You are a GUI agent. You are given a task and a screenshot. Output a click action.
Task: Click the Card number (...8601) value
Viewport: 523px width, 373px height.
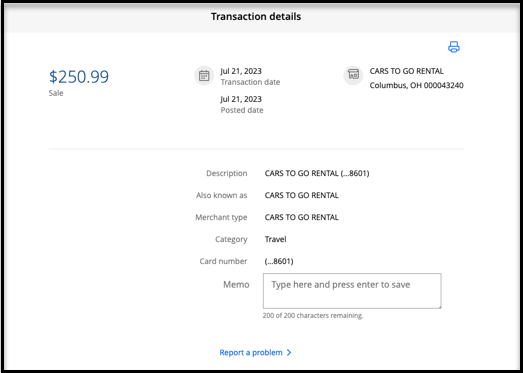coord(279,261)
